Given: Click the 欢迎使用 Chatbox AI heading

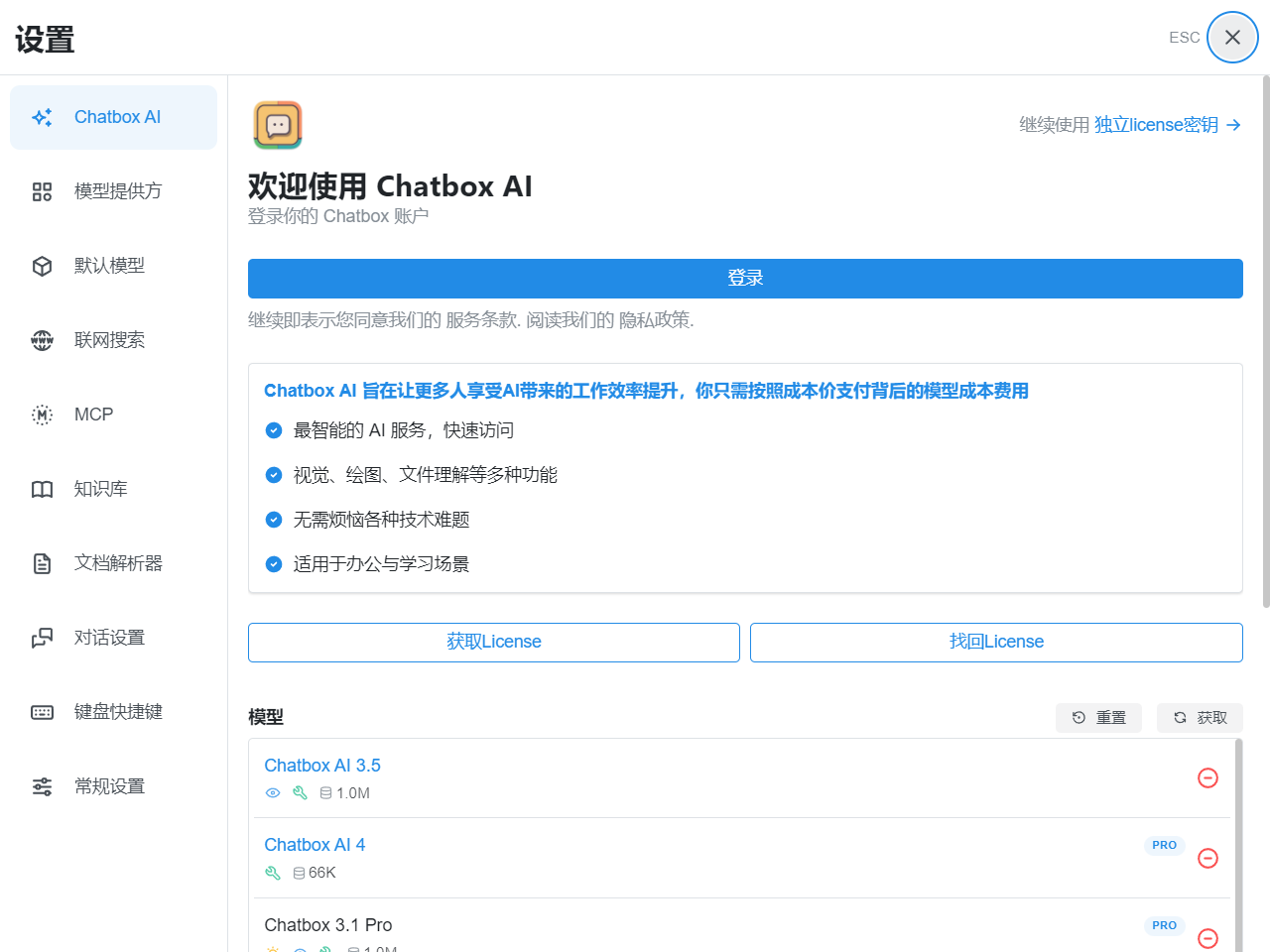Looking at the screenshot, I should tap(390, 186).
